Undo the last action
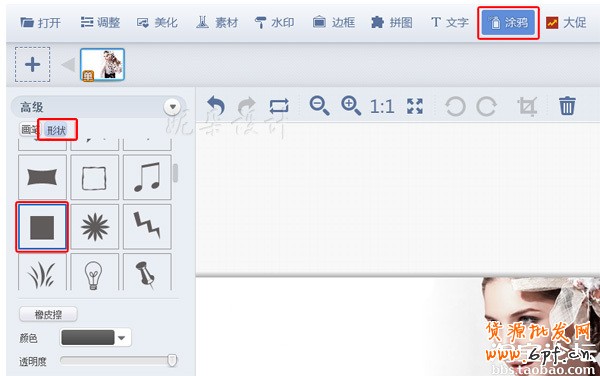The width and height of the screenshot is (600, 376). pyautogui.click(x=216, y=106)
